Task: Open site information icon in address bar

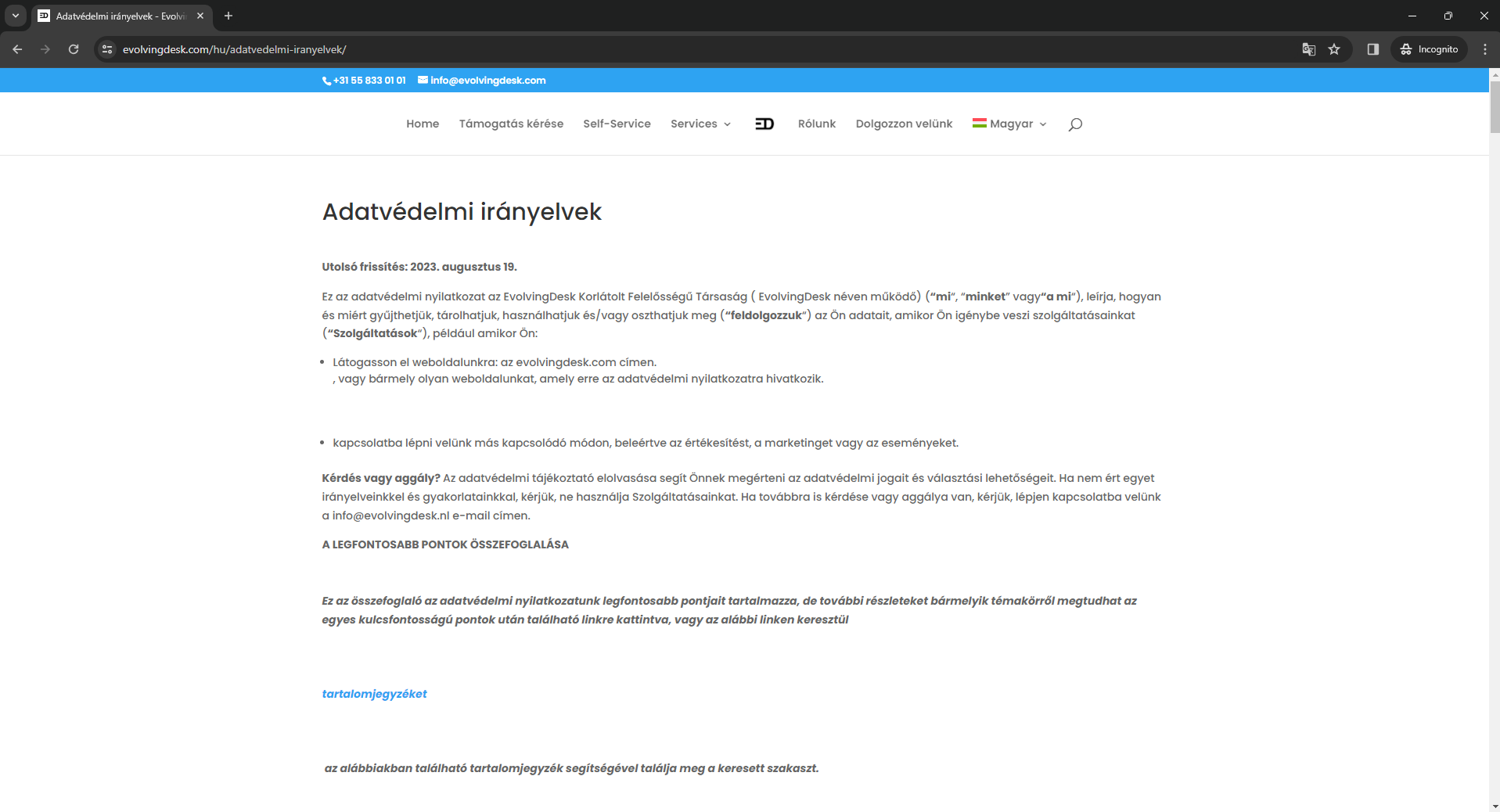Action: (x=108, y=49)
